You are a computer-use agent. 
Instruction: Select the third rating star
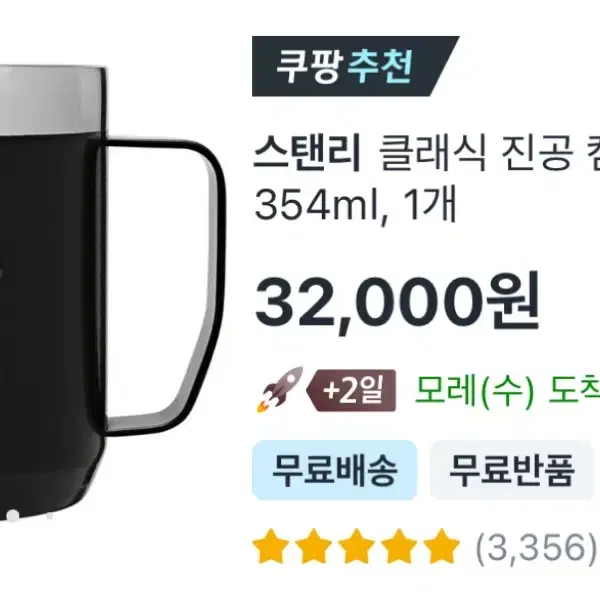pos(356,546)
